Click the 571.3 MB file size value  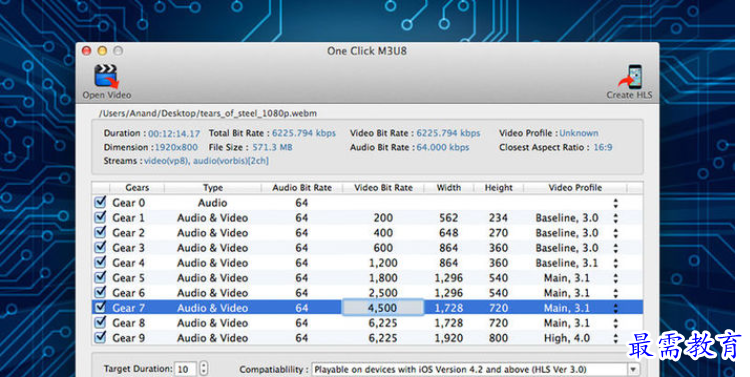272,147
